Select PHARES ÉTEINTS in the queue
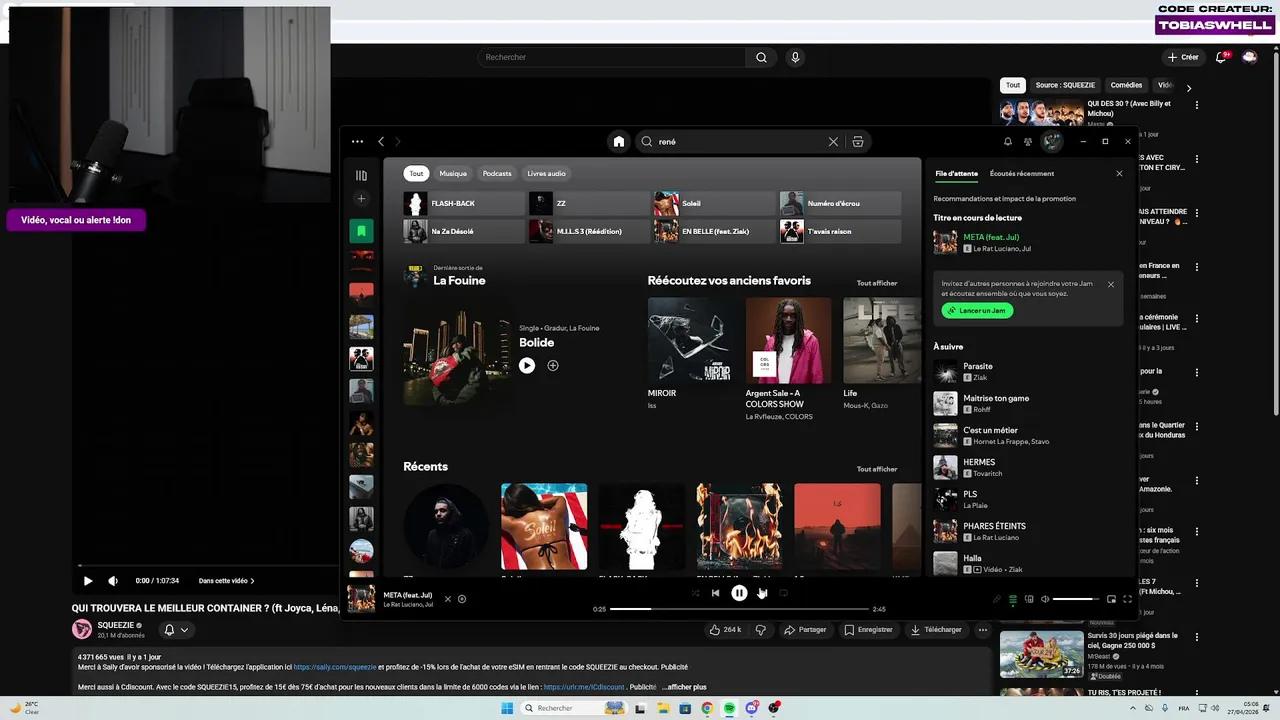 coord(1030,532)
